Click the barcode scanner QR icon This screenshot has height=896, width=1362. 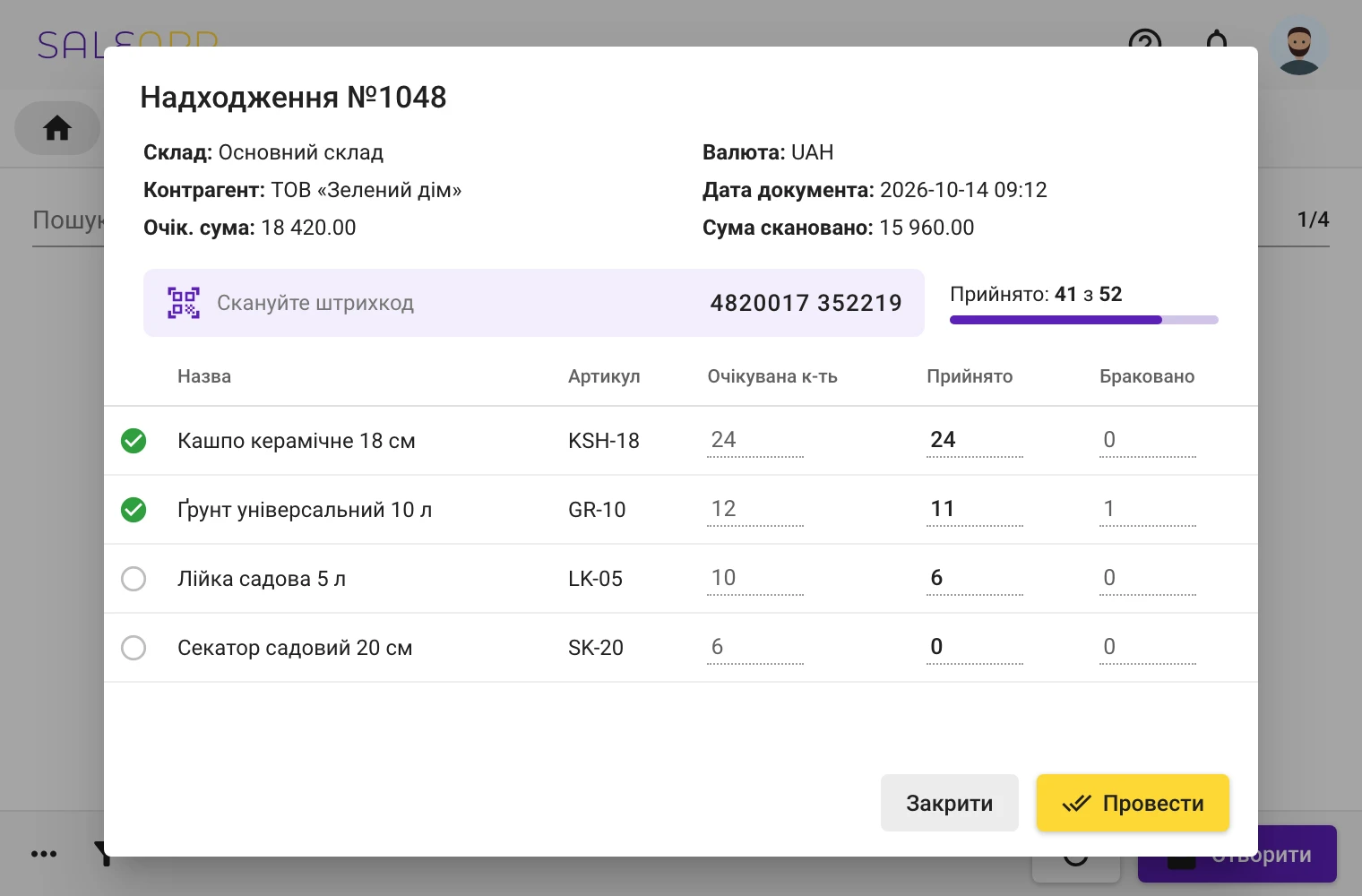pyautogui.click(x=184, y=303)
